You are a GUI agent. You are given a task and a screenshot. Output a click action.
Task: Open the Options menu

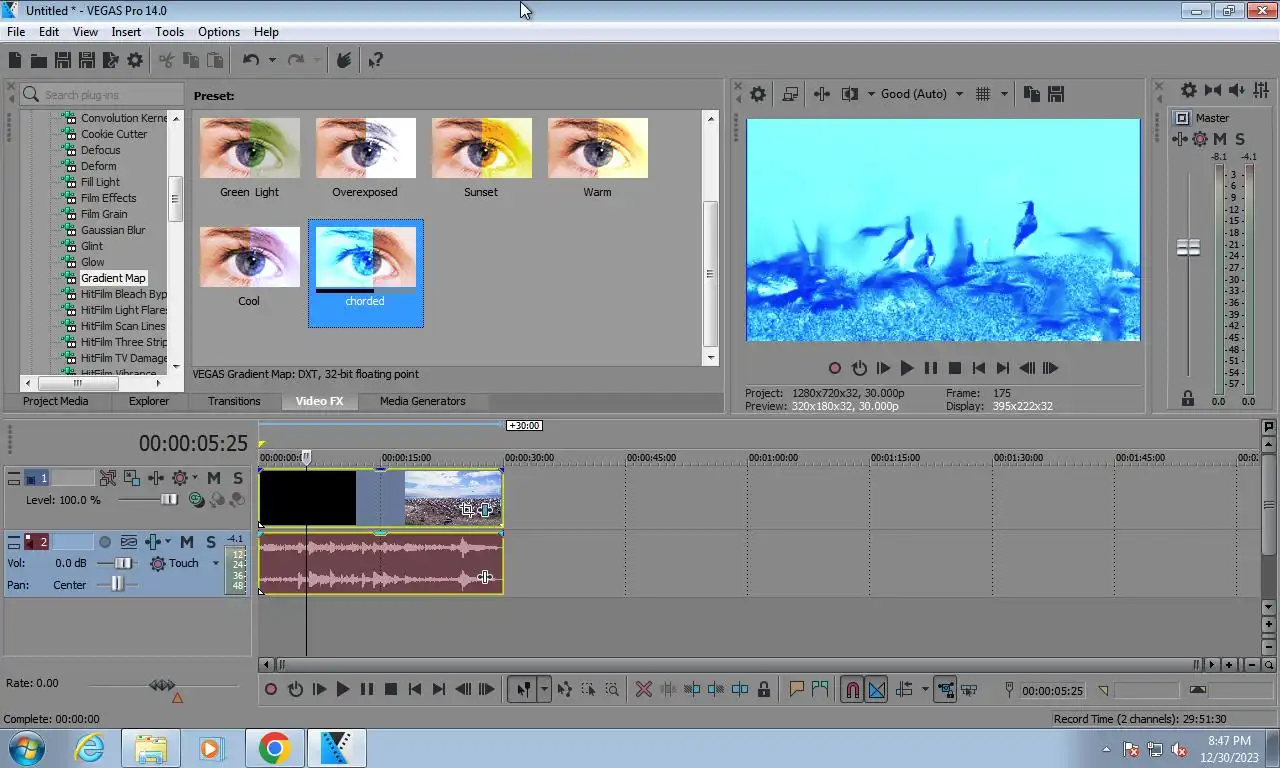point(219,32)
